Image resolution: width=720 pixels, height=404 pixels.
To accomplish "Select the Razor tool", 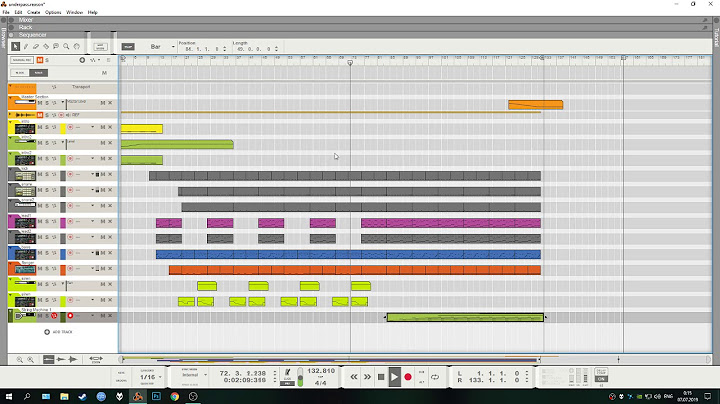I will [46, 46].
